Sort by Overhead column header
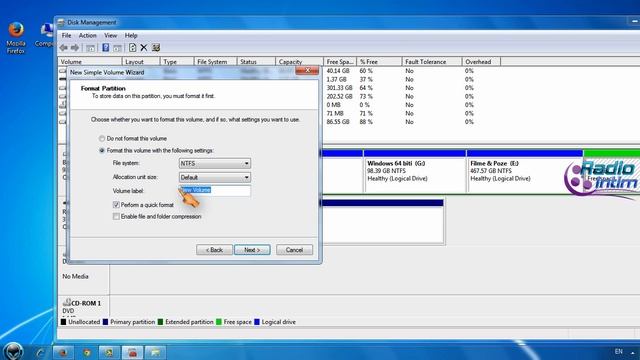 coord(481,62)
